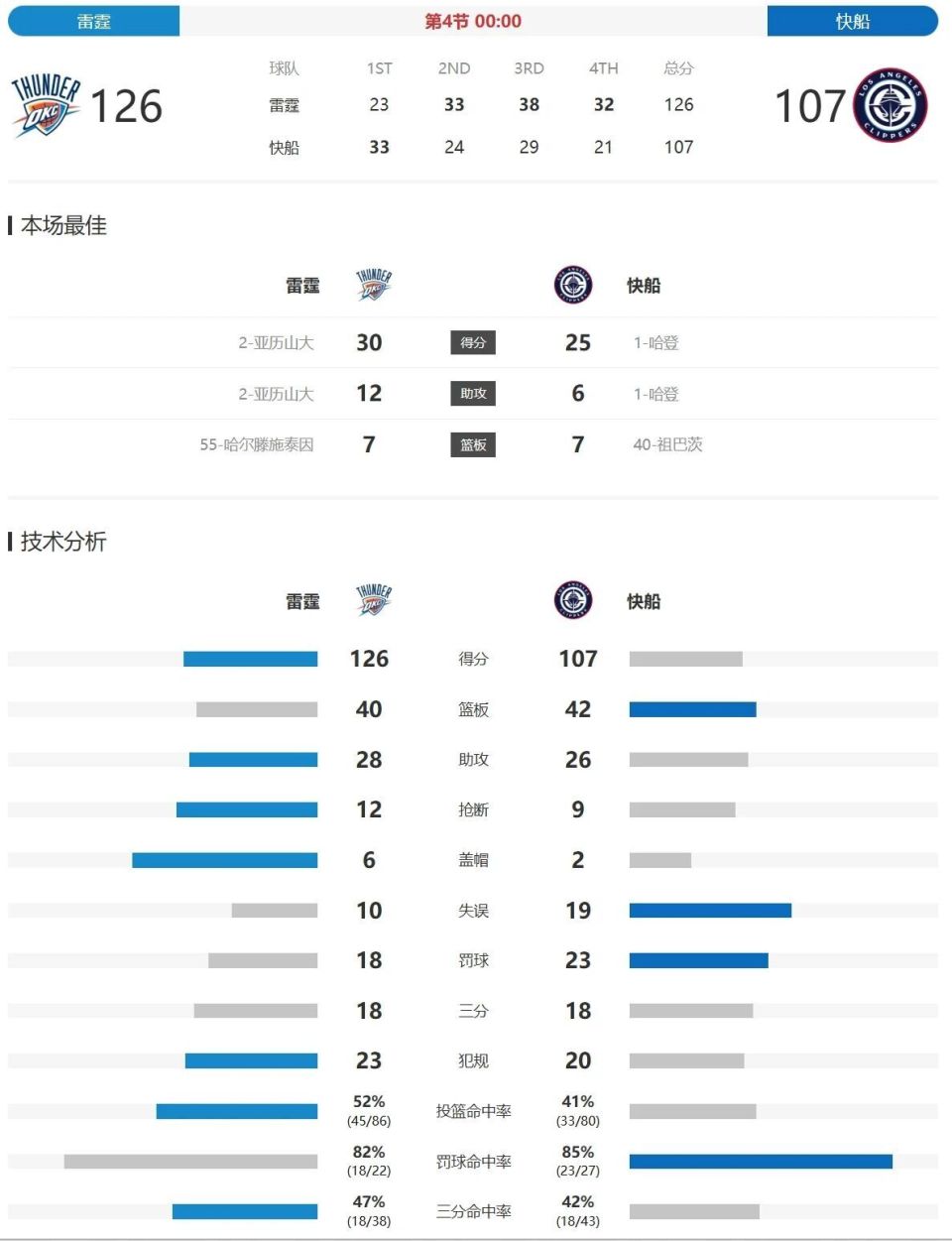Open the Thunder logo in 技术分析 section
Screen dimensions: 952x1241
[374, 601]
